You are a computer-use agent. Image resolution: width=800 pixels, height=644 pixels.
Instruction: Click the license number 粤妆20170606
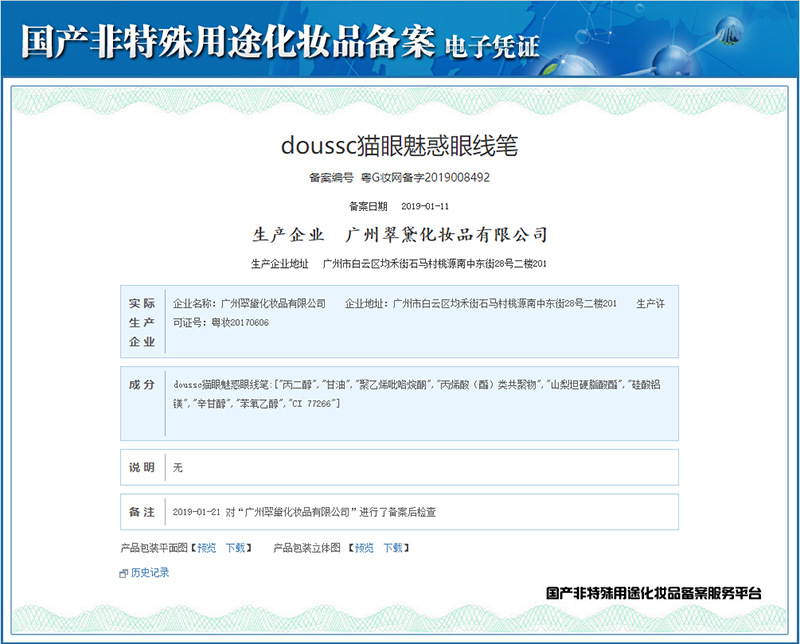pos(240,323)
